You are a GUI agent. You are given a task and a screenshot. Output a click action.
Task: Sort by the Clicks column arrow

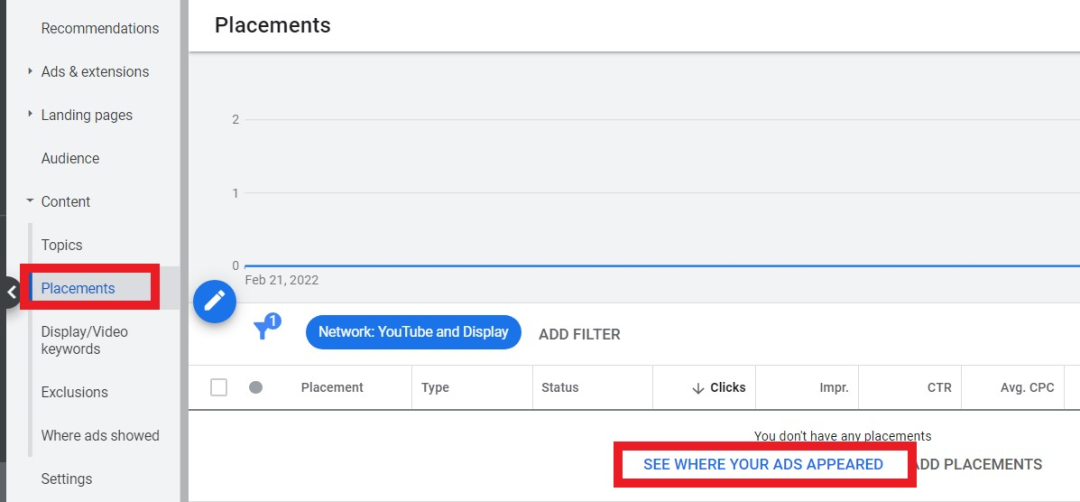point(698,388)
